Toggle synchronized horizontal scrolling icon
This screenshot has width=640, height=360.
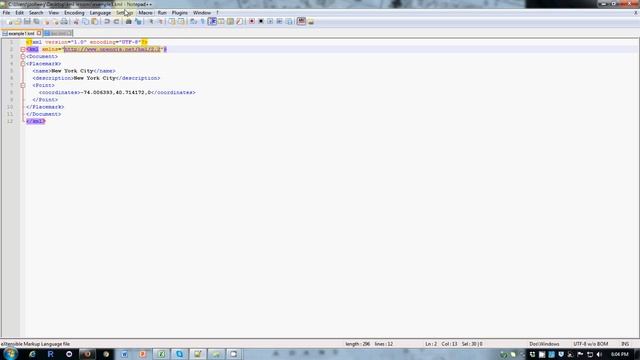(181, 21)
